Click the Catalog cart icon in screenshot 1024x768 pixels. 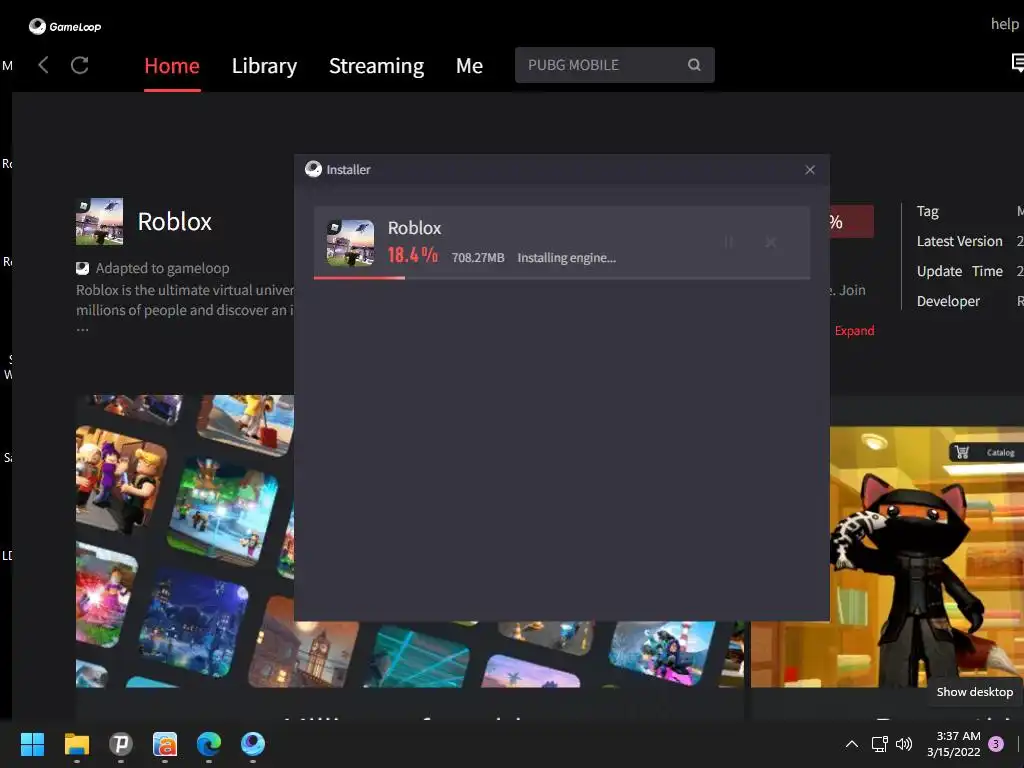pyautogui.click(x=961, y=452)
